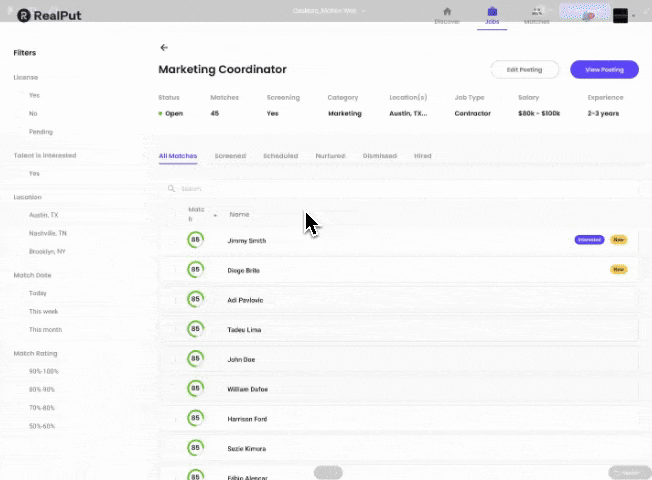This screenshot has width=652, height=480.
Task: Switch to the Dismissed tab
Action: pyautogui.click(x=379, y=156)
